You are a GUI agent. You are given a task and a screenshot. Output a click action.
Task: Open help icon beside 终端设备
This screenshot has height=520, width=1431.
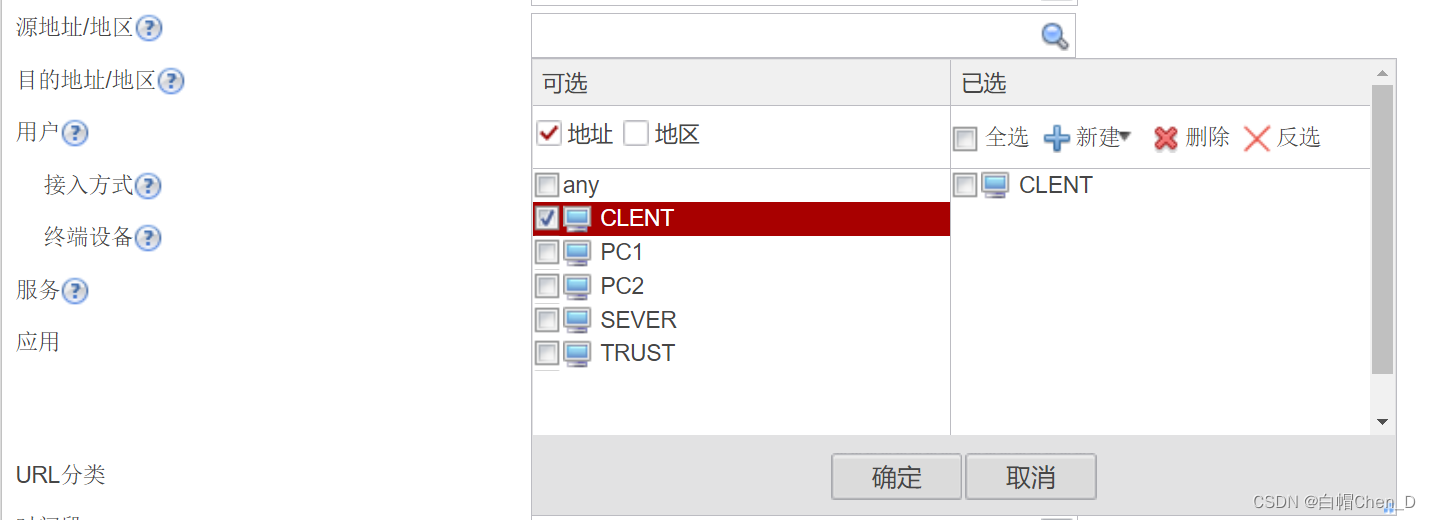(148, 238)
